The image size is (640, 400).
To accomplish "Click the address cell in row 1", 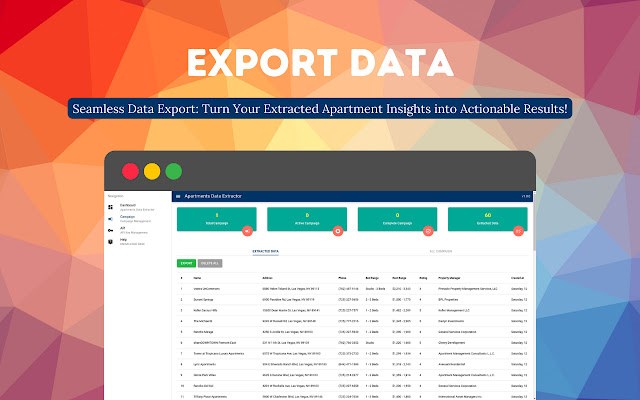I will pos(291,289).
